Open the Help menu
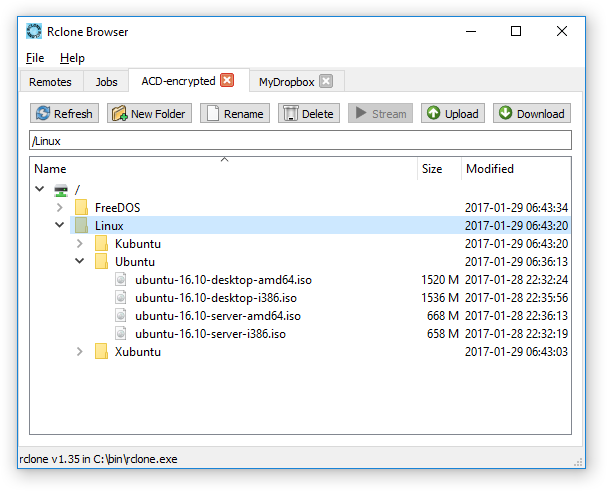This screenshot has height=491, width=607. pos(72,58)
